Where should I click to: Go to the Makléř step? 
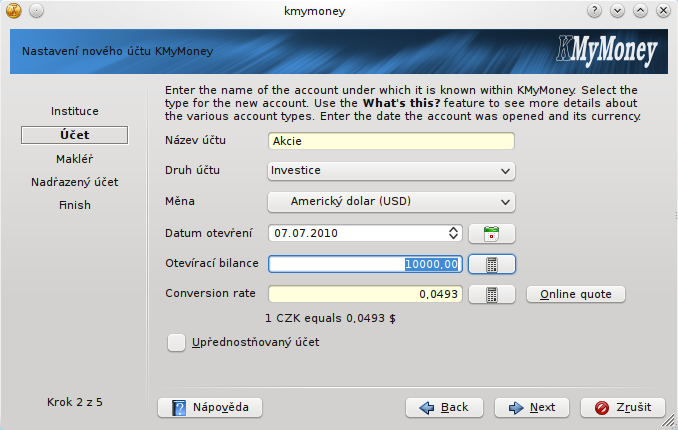tap(75, 159)
